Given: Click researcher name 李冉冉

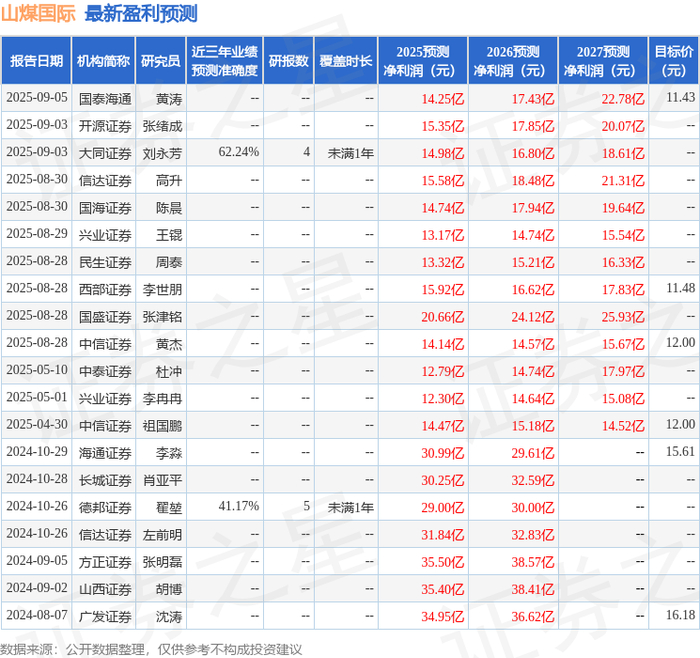Looking at the screenshot, I should (x=162, y=398).
